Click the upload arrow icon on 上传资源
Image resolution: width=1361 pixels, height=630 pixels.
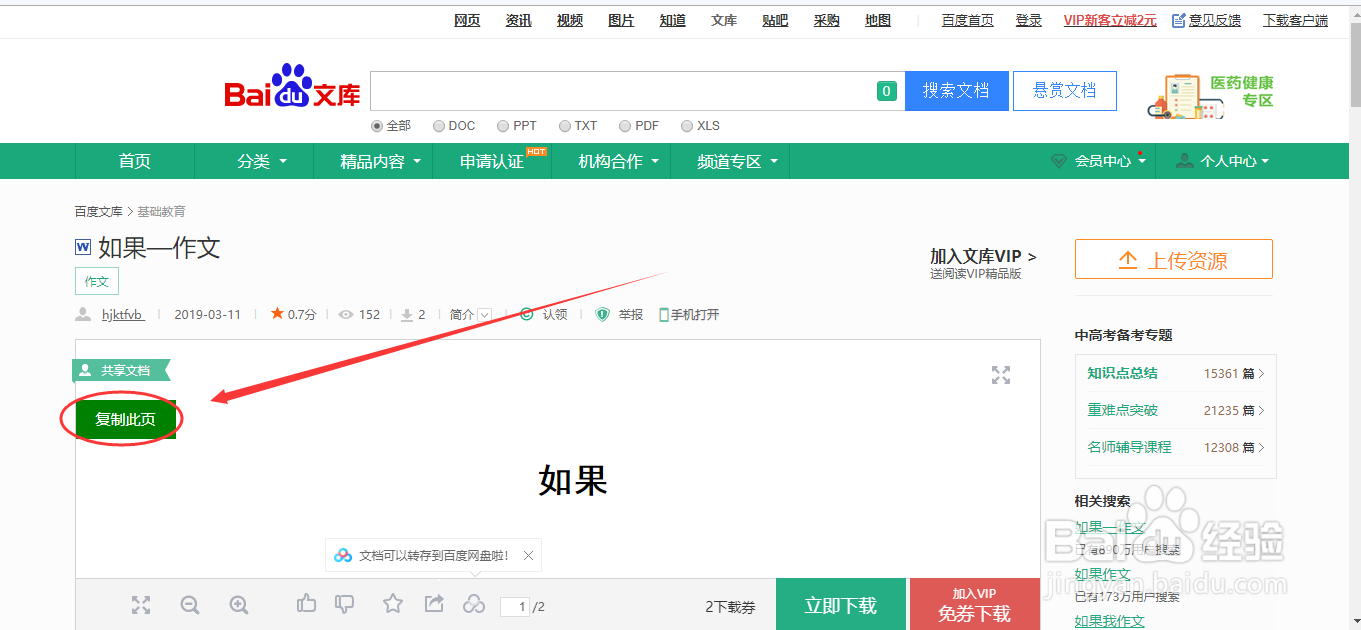(1128, 261)
